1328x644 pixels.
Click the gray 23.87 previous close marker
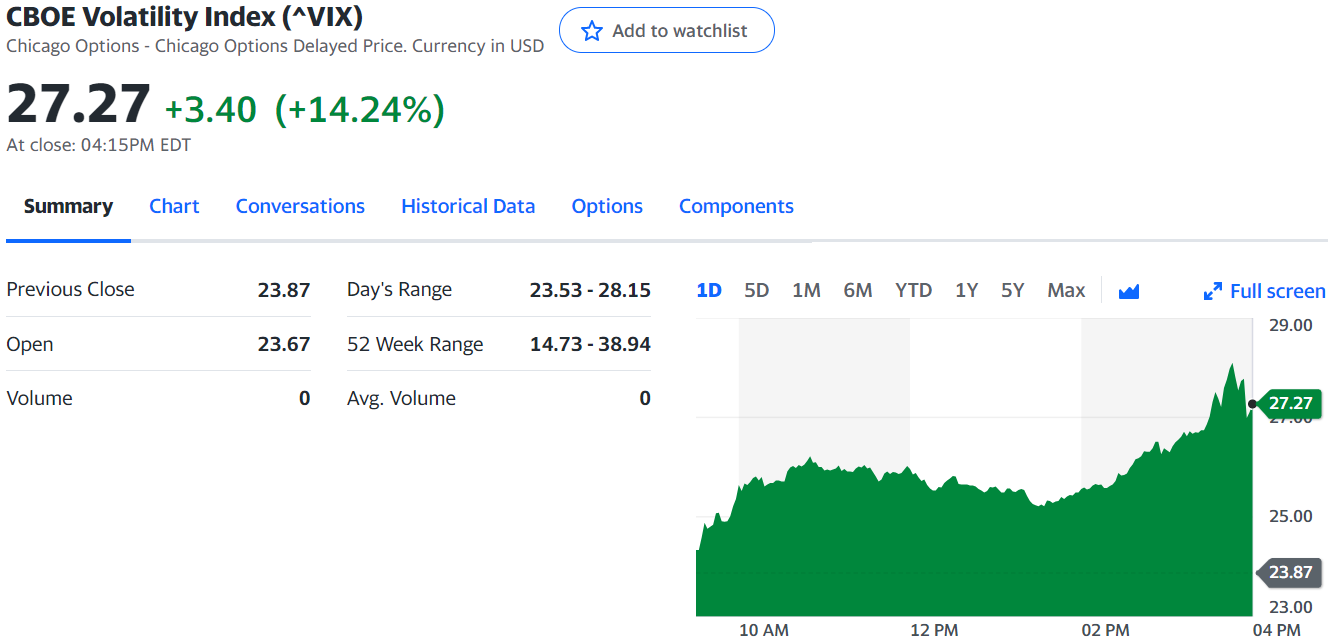1289,572
